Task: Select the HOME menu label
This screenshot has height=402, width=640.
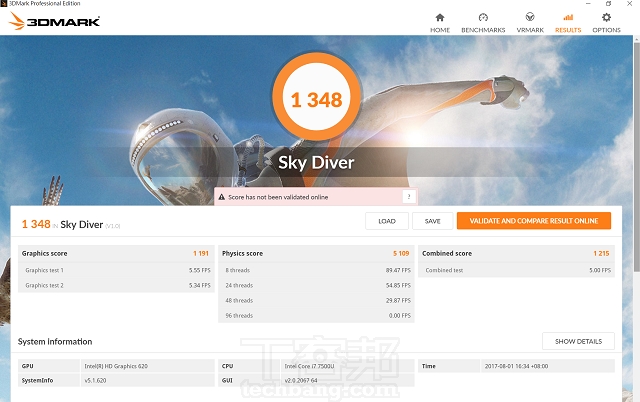Action: pyautogui.click(x=440, y=30)
